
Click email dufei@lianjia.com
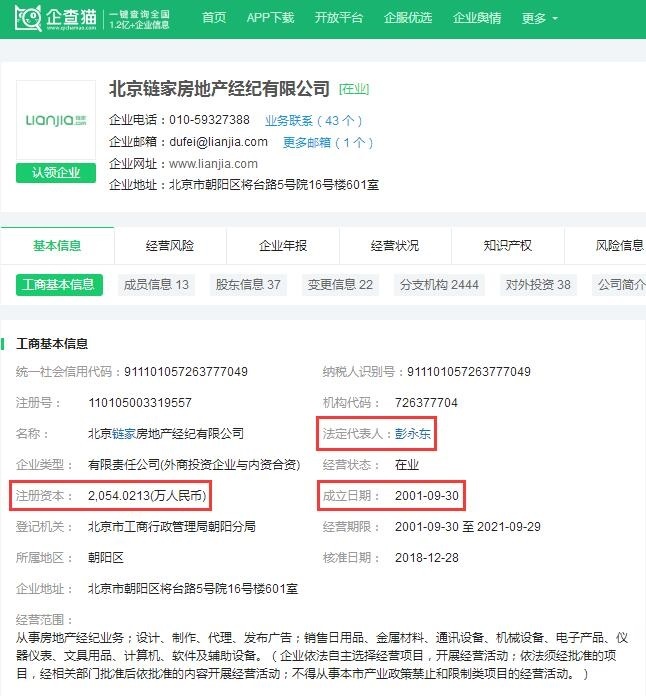(x=218, y=142)
